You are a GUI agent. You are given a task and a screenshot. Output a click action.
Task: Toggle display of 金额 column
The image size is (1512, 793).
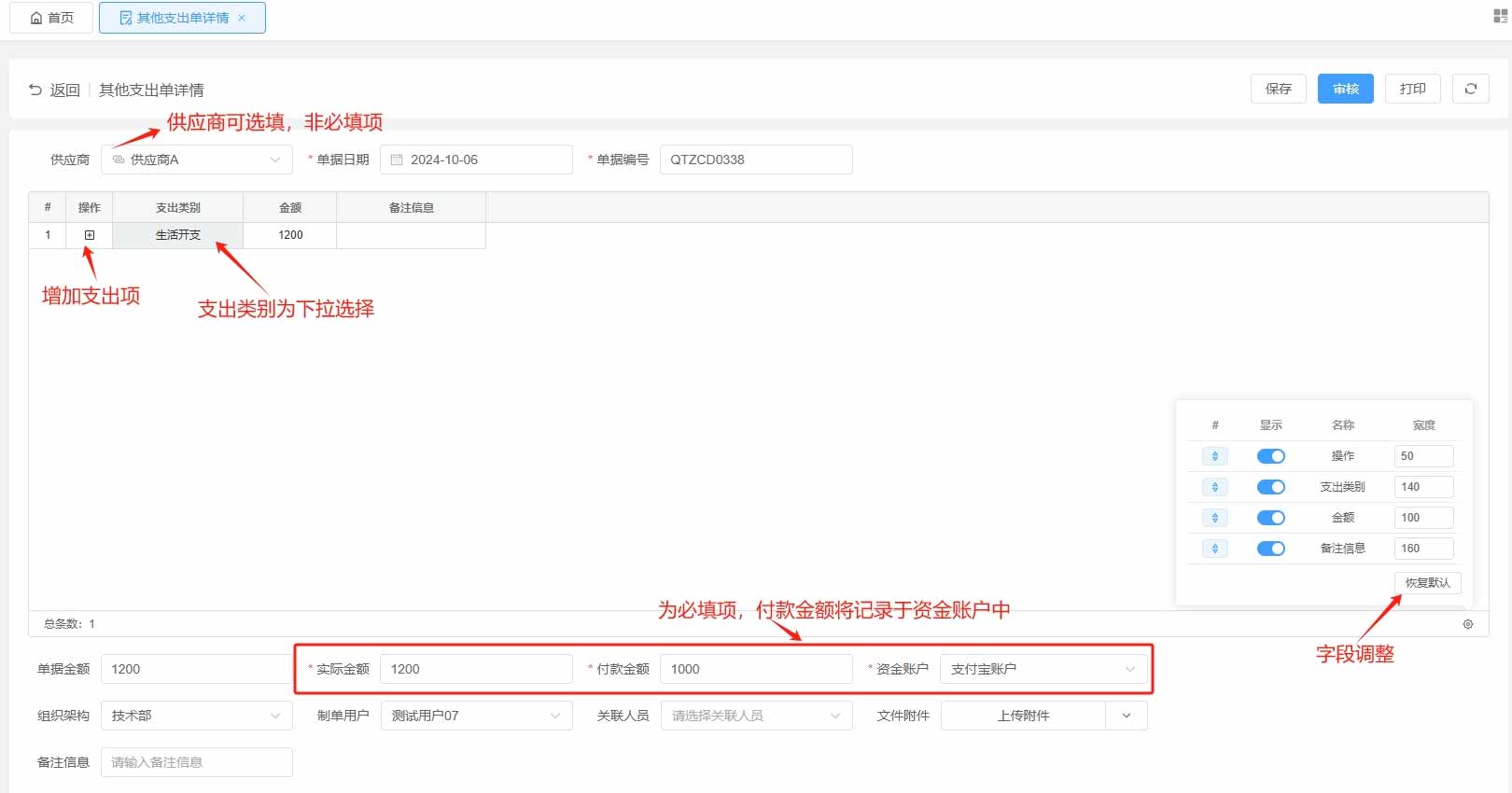click(1270, 518)
